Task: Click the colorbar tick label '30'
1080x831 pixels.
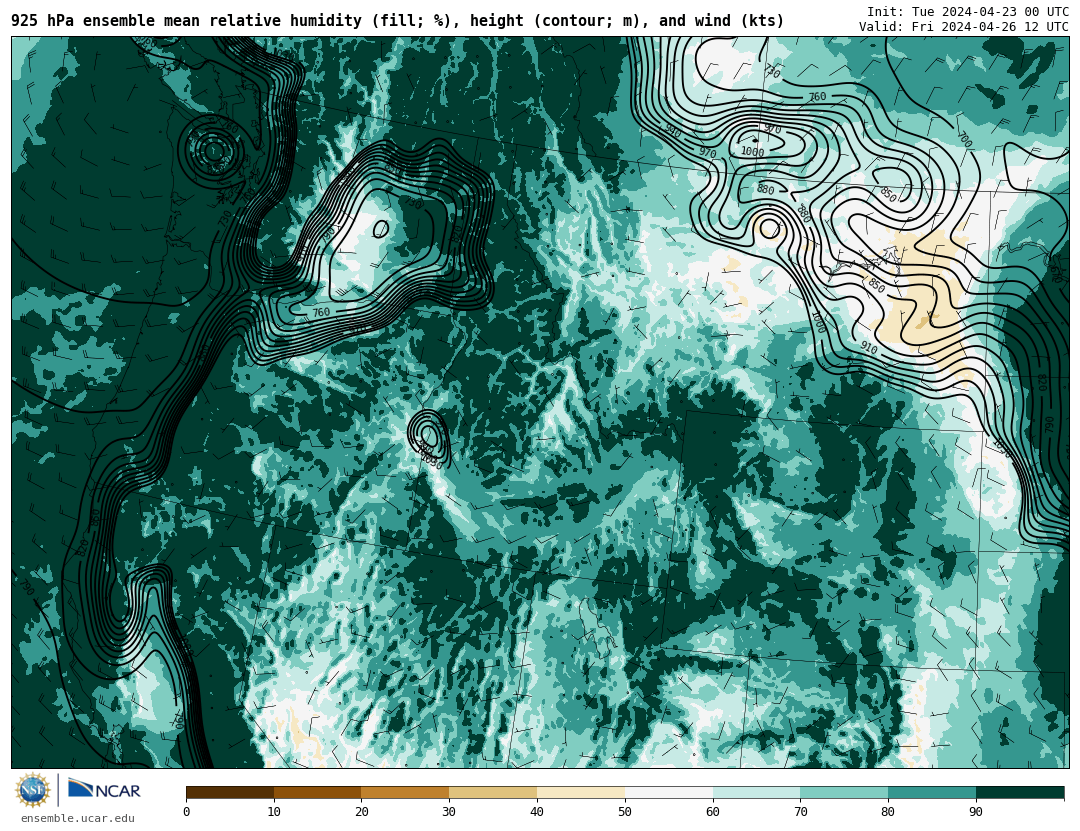Action: (449, 812)
